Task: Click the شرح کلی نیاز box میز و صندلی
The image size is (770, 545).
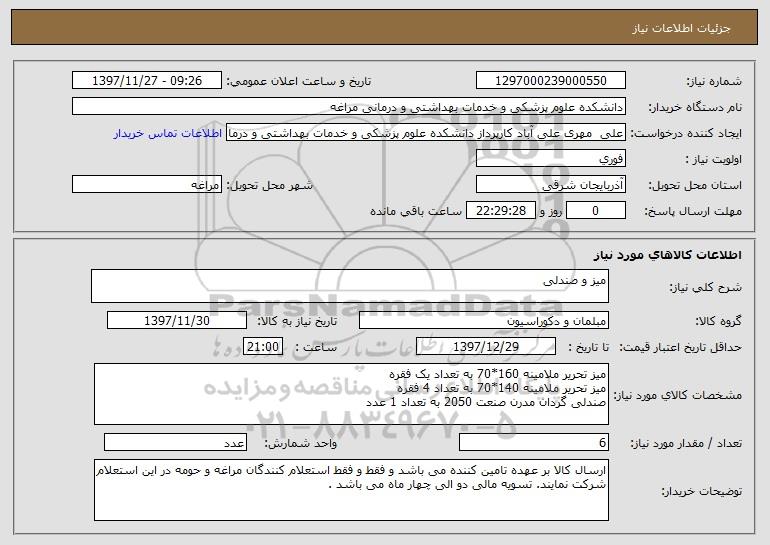Action: tap(350, 286)
